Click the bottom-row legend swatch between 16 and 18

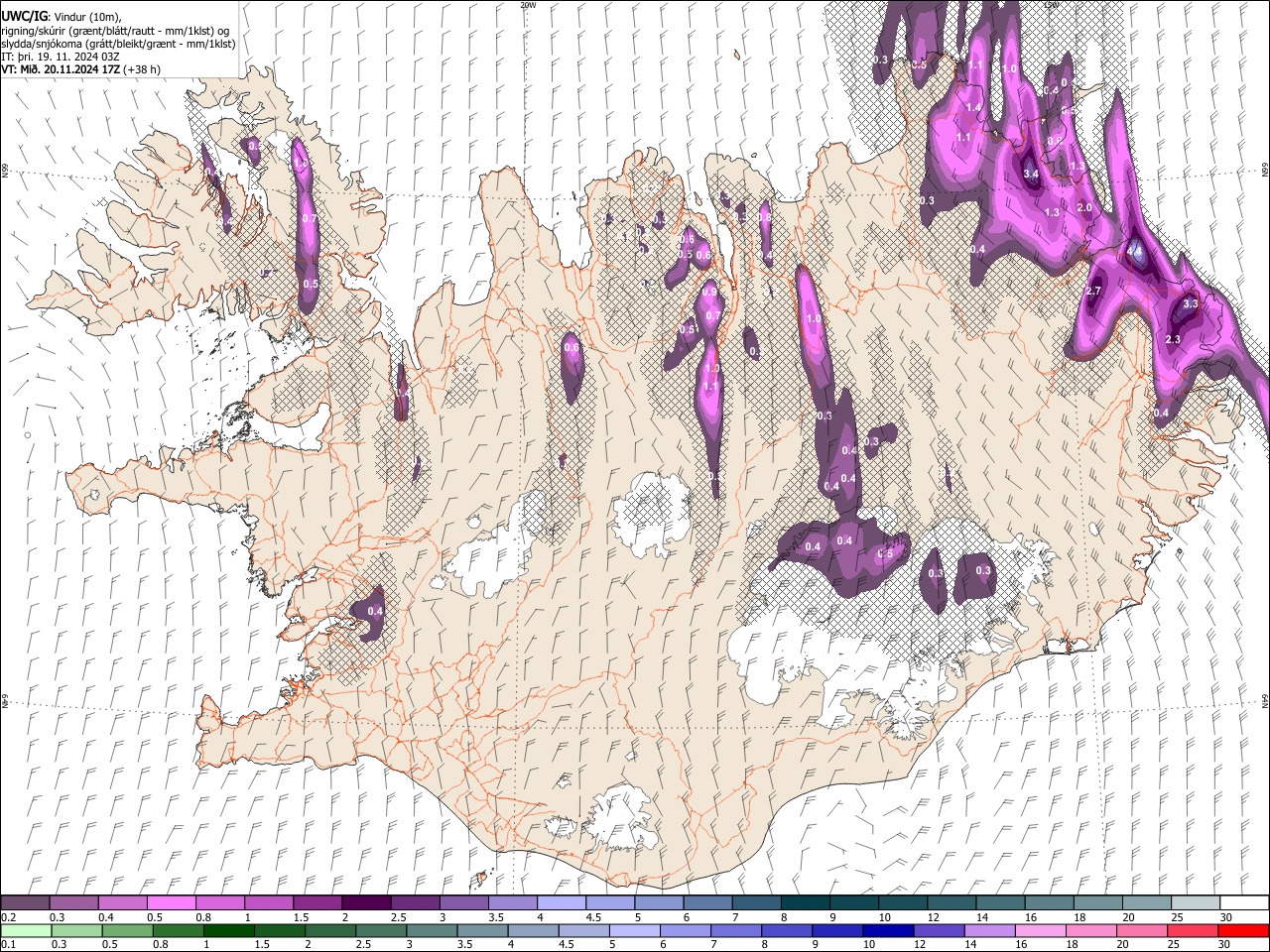coord(1039,930)
